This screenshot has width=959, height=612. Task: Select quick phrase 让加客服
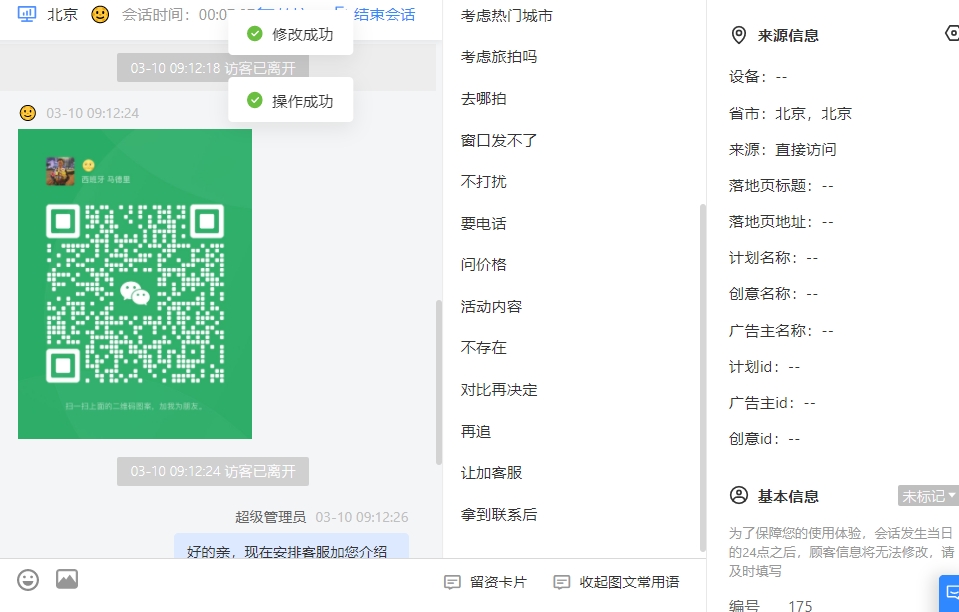click(x=491, y=473)
